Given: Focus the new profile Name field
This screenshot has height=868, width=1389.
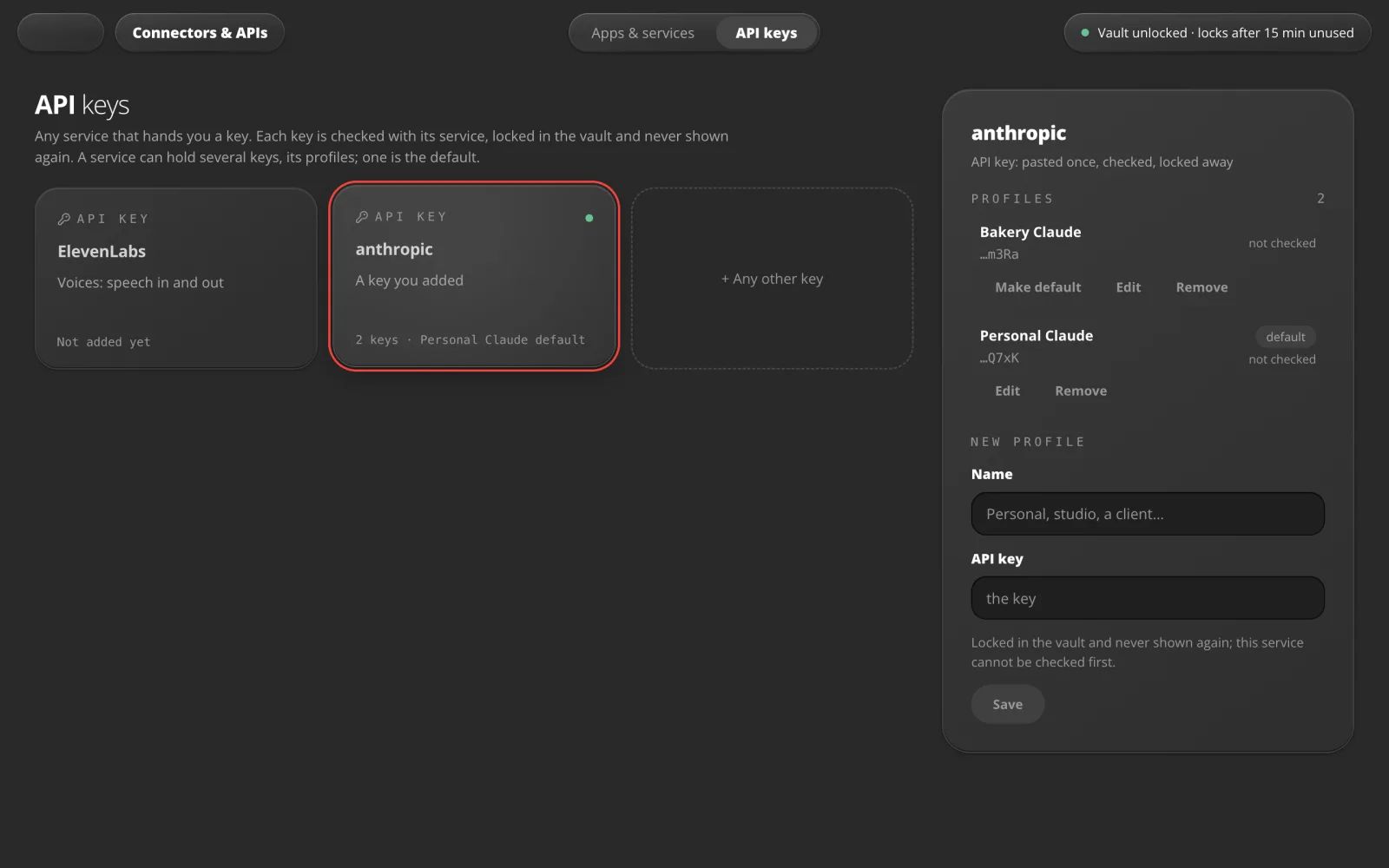Looking at the screenshot, I should (1148, 514).
